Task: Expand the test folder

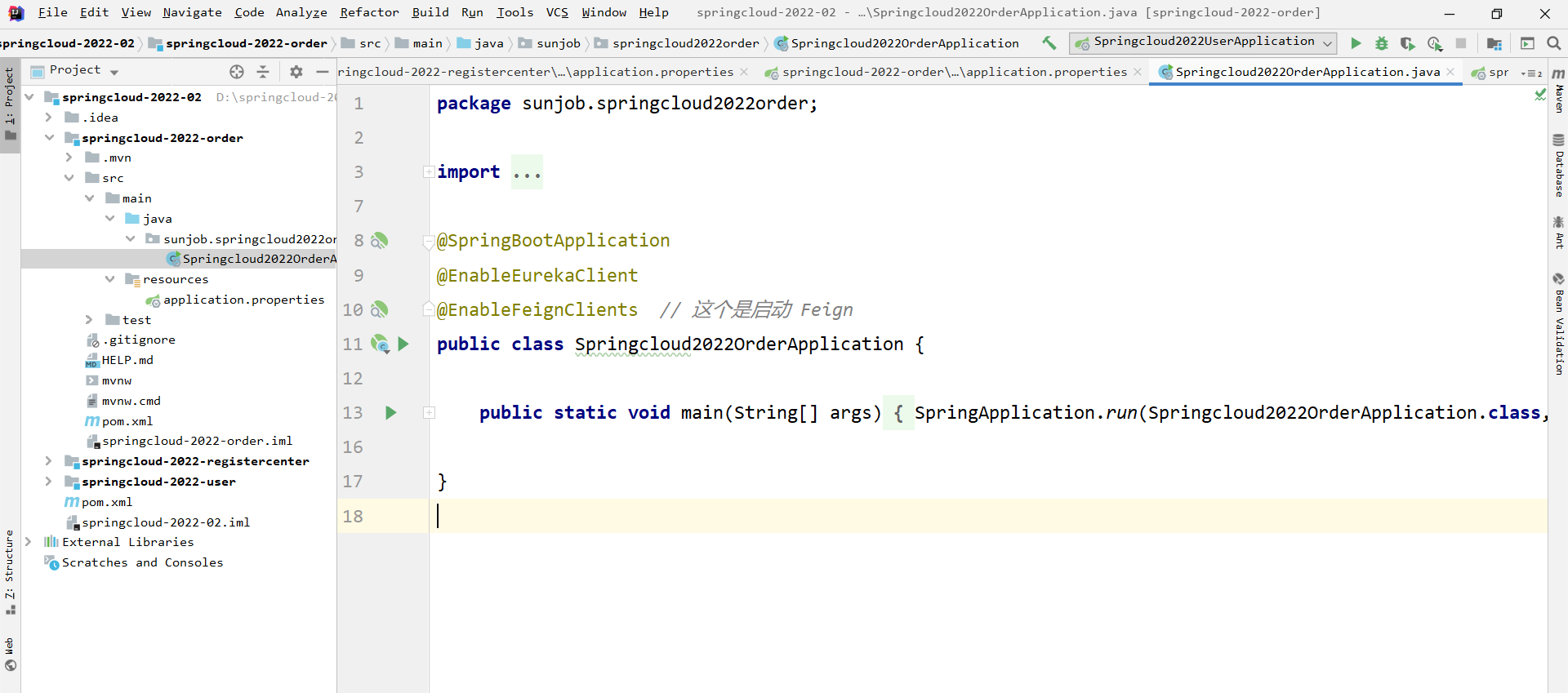Action: point(90,320)
